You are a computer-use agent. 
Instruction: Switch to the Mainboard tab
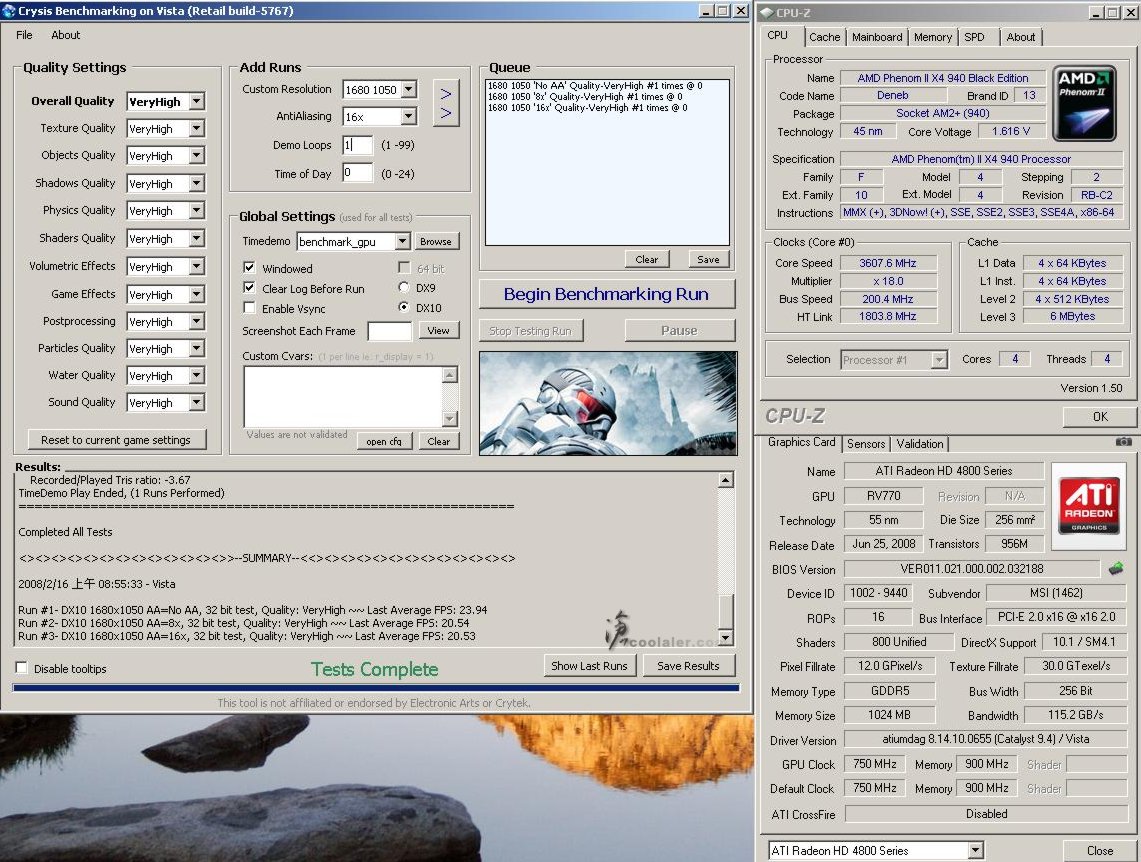877,37
